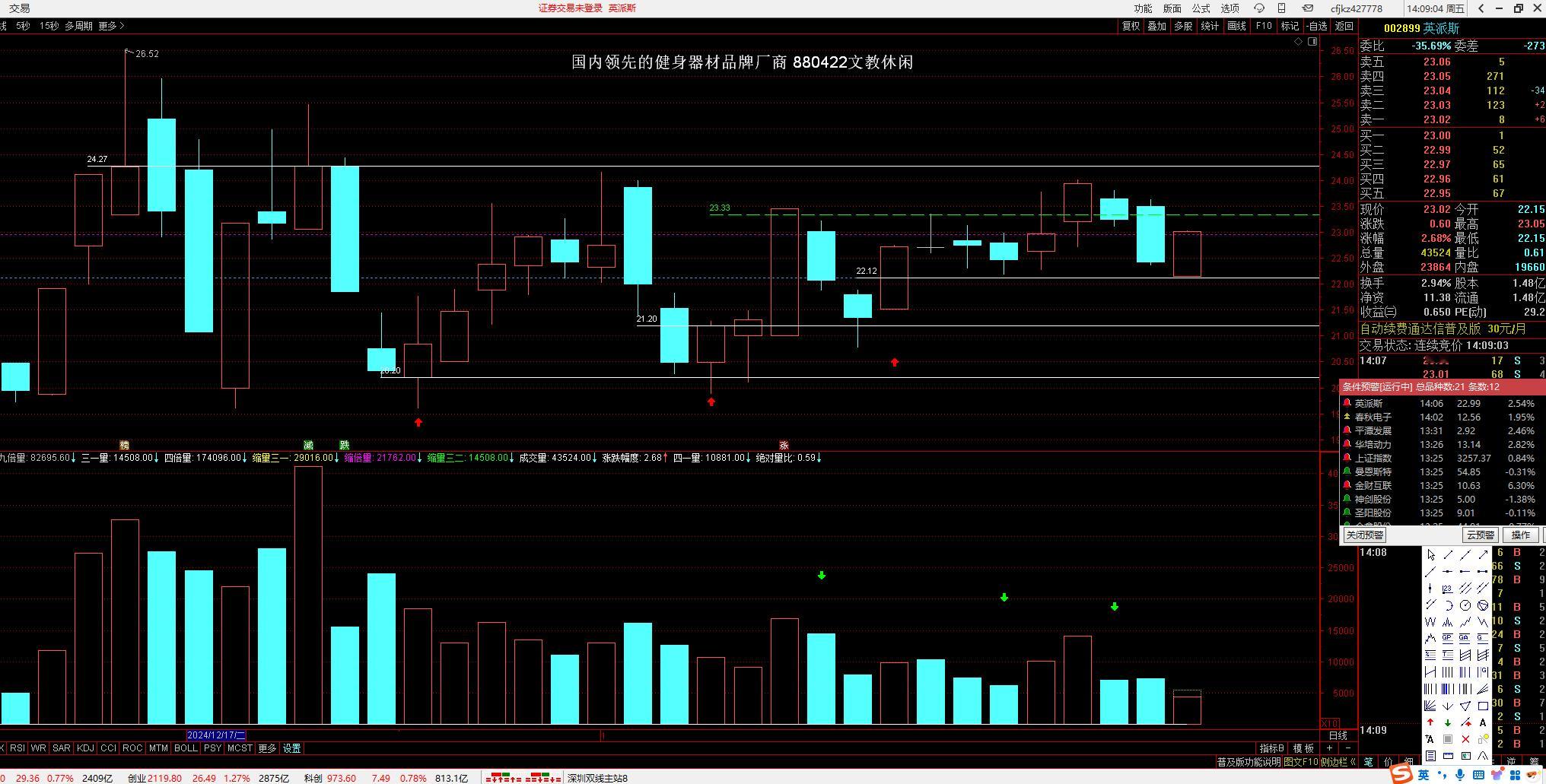Select 金财互联 row in alert list
The image size is (1546, 784).
pos(1443,486)
